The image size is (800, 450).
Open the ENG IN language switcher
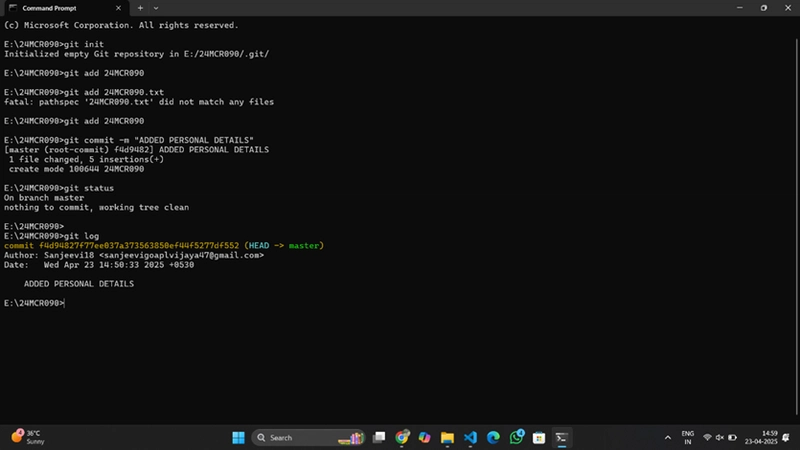(x=688, y=438)
